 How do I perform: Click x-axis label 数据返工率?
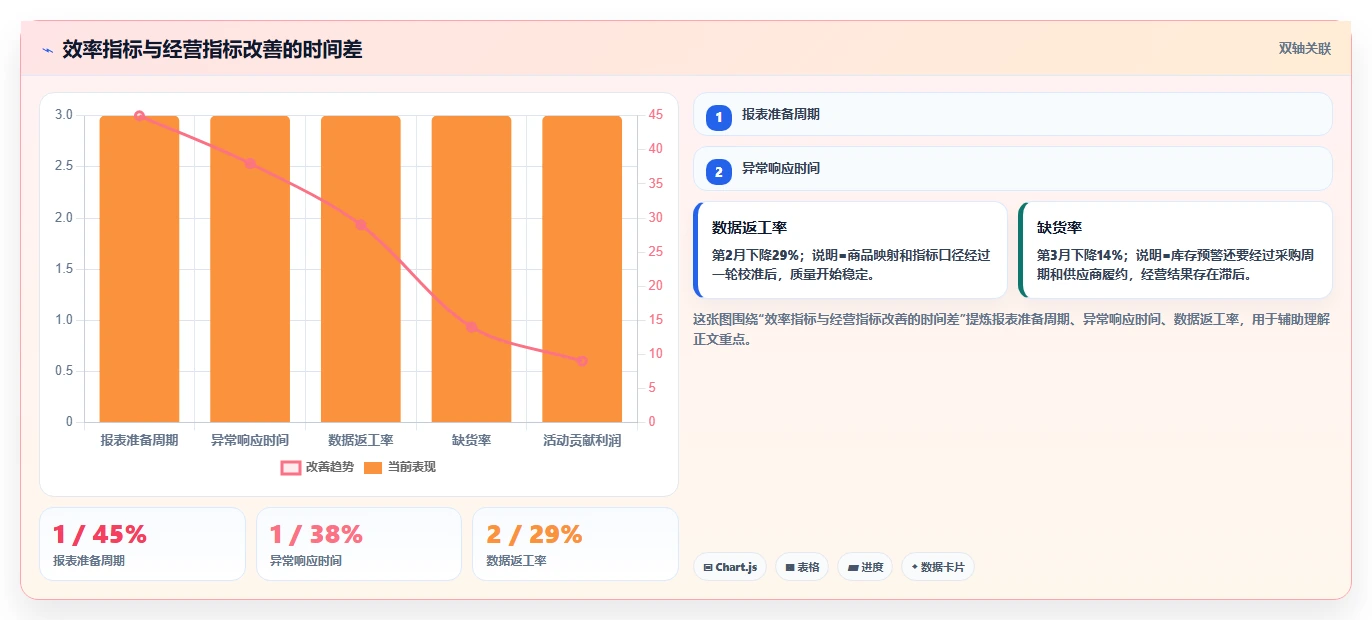coord(361,440)
